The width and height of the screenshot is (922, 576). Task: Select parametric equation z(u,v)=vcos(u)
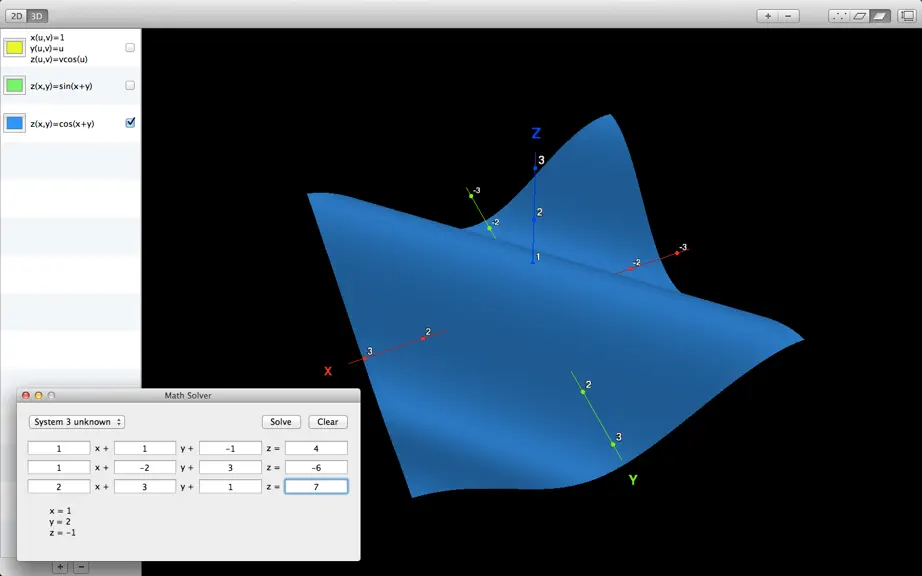(59, 59)
